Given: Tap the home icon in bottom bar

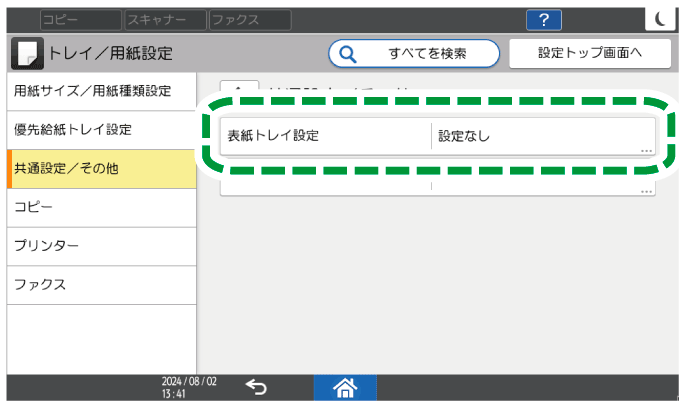Looking at the screenshot, I should (345, 387).
